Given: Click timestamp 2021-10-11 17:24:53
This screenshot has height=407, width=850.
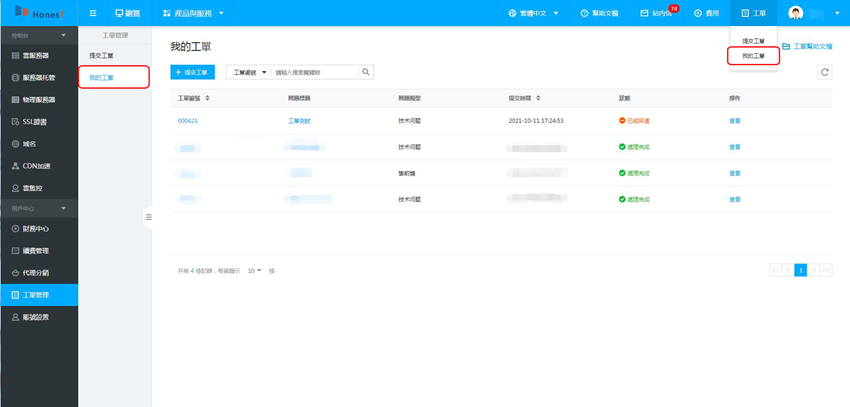Looking at the screenshot, I should tap(536, 121).
